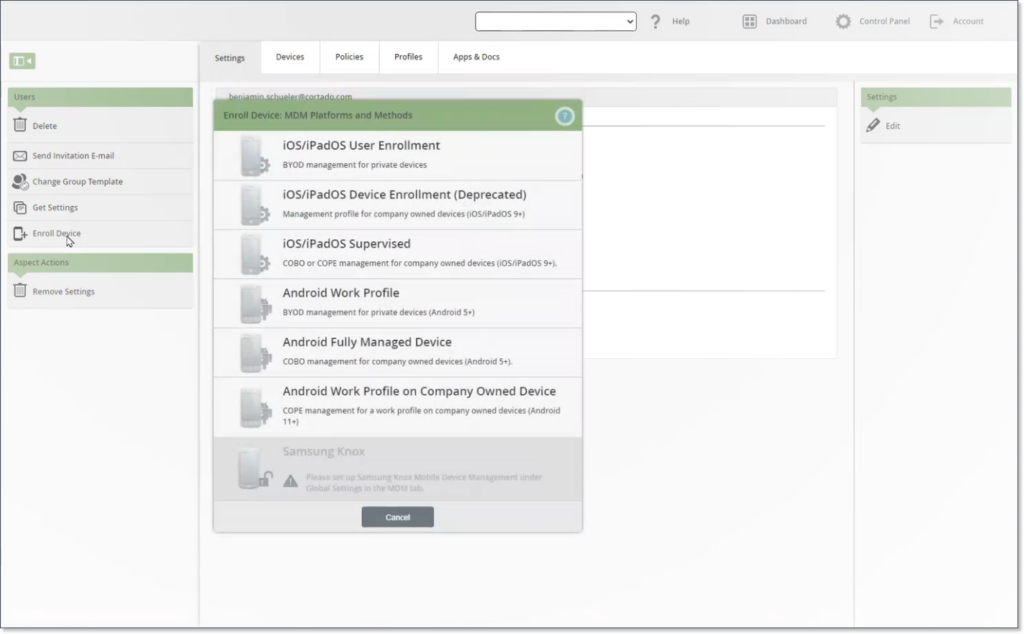
Task: Click the Get Settings icon
Action: pyautogui.click(x=20, y=208)
